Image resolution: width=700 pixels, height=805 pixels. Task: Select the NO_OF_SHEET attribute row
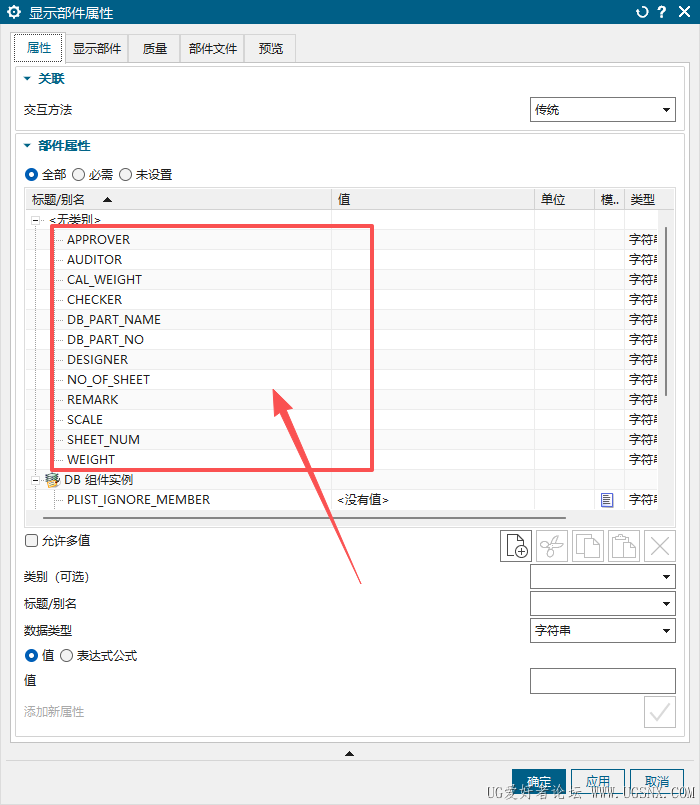click(342, 380)
